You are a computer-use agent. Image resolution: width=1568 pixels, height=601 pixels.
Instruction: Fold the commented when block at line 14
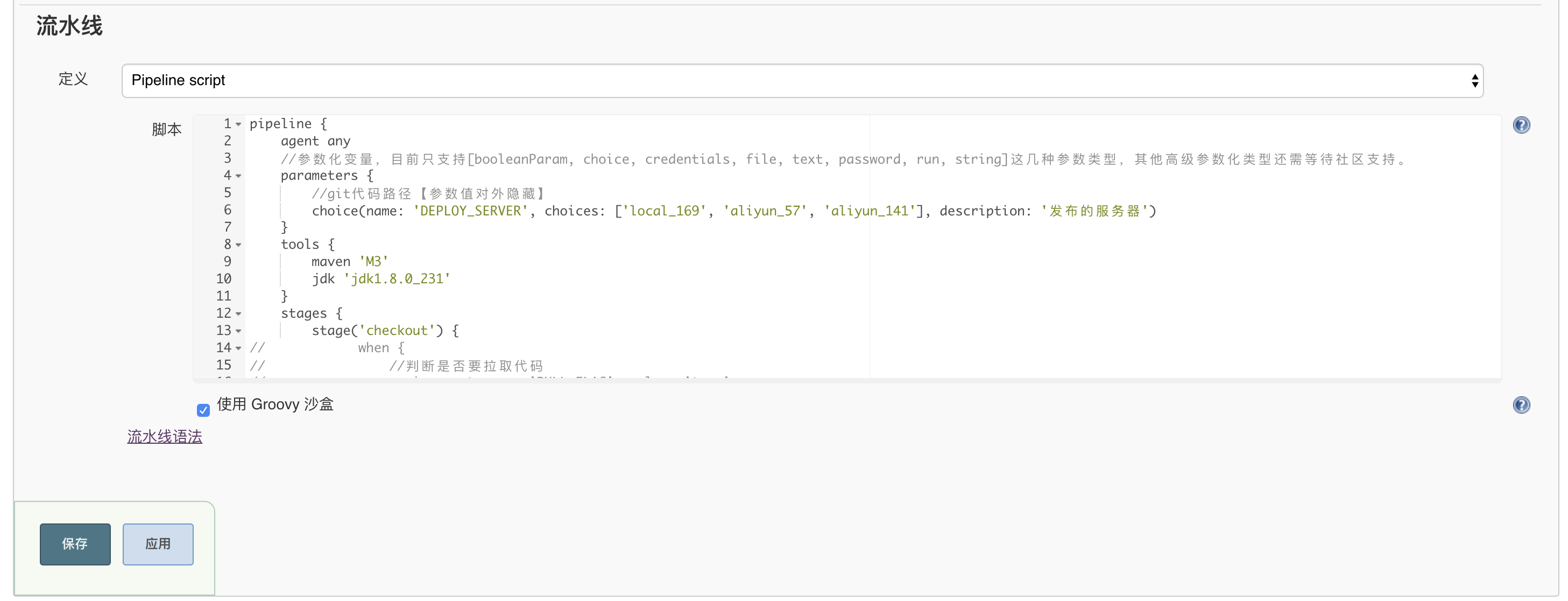pos(238,348)
